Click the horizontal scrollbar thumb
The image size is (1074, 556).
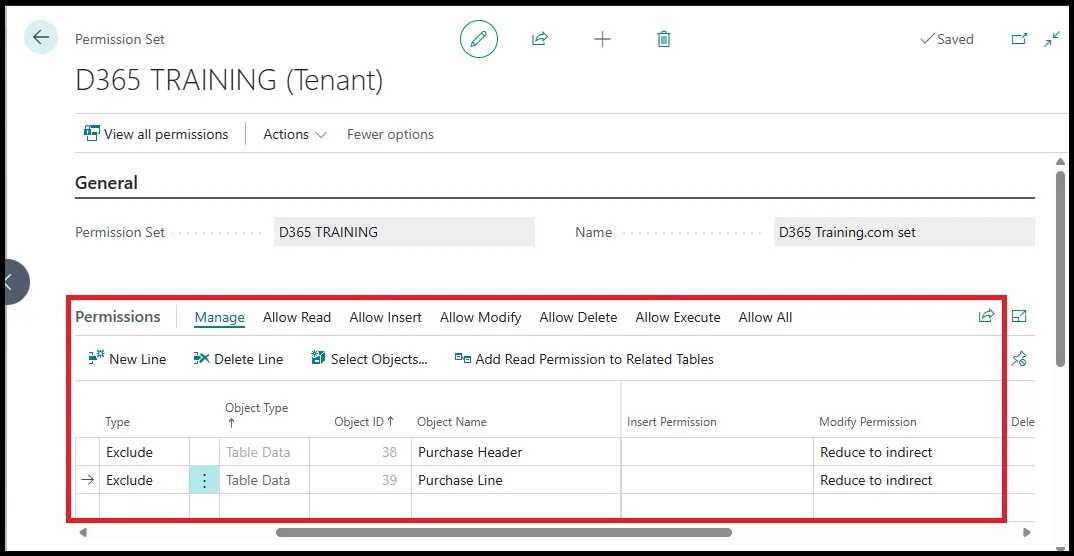click(x=503, y=532)
